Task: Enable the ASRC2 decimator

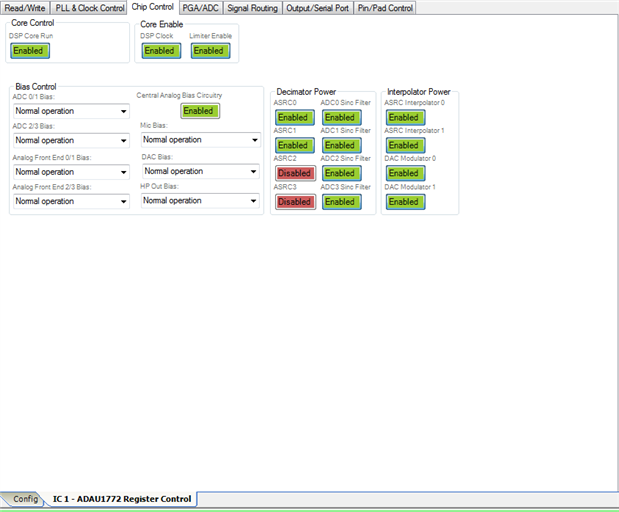Action: [x=295, y=173]
